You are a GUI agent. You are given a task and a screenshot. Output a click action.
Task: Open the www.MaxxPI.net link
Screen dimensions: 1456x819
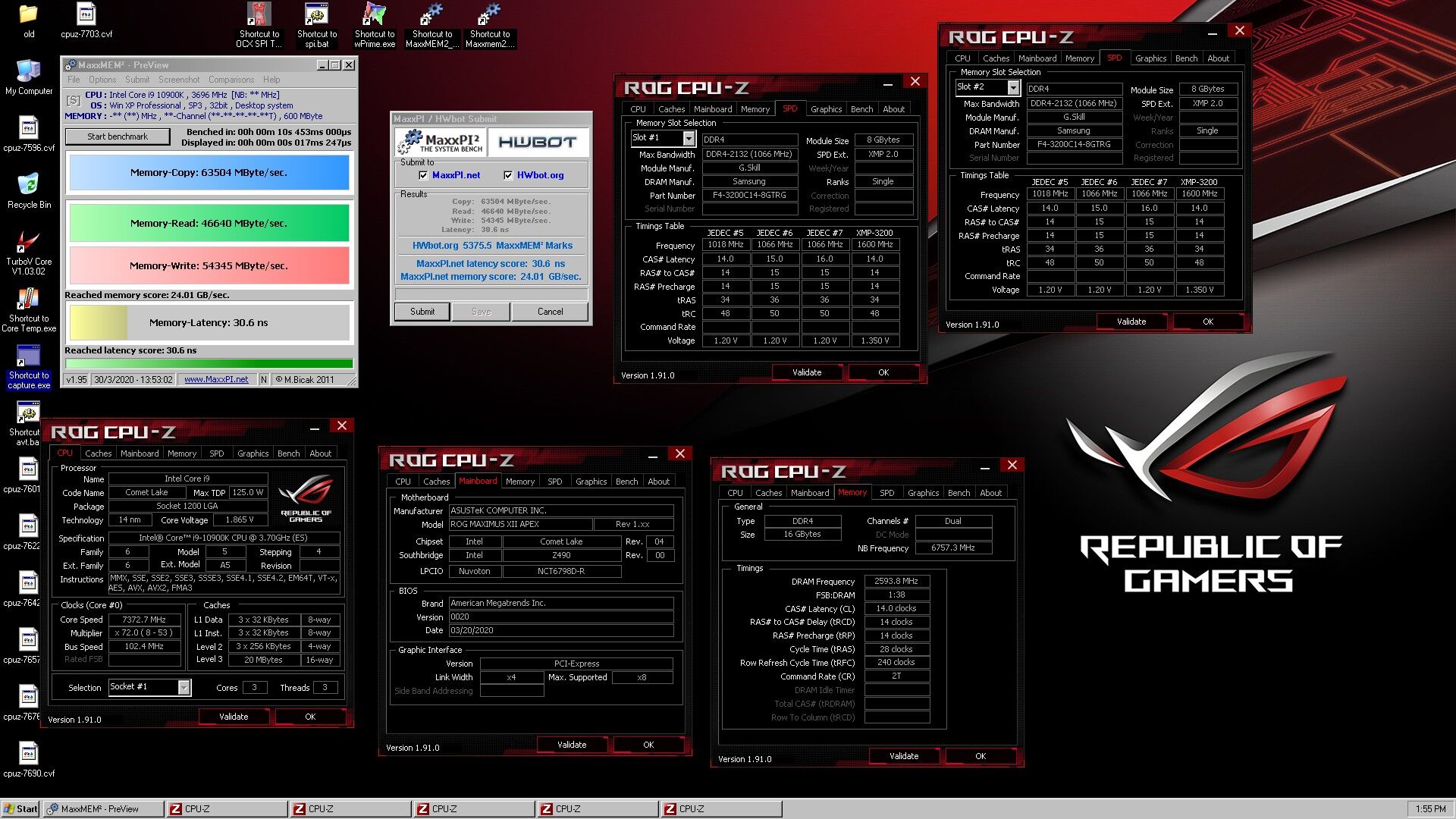[216, 380]
